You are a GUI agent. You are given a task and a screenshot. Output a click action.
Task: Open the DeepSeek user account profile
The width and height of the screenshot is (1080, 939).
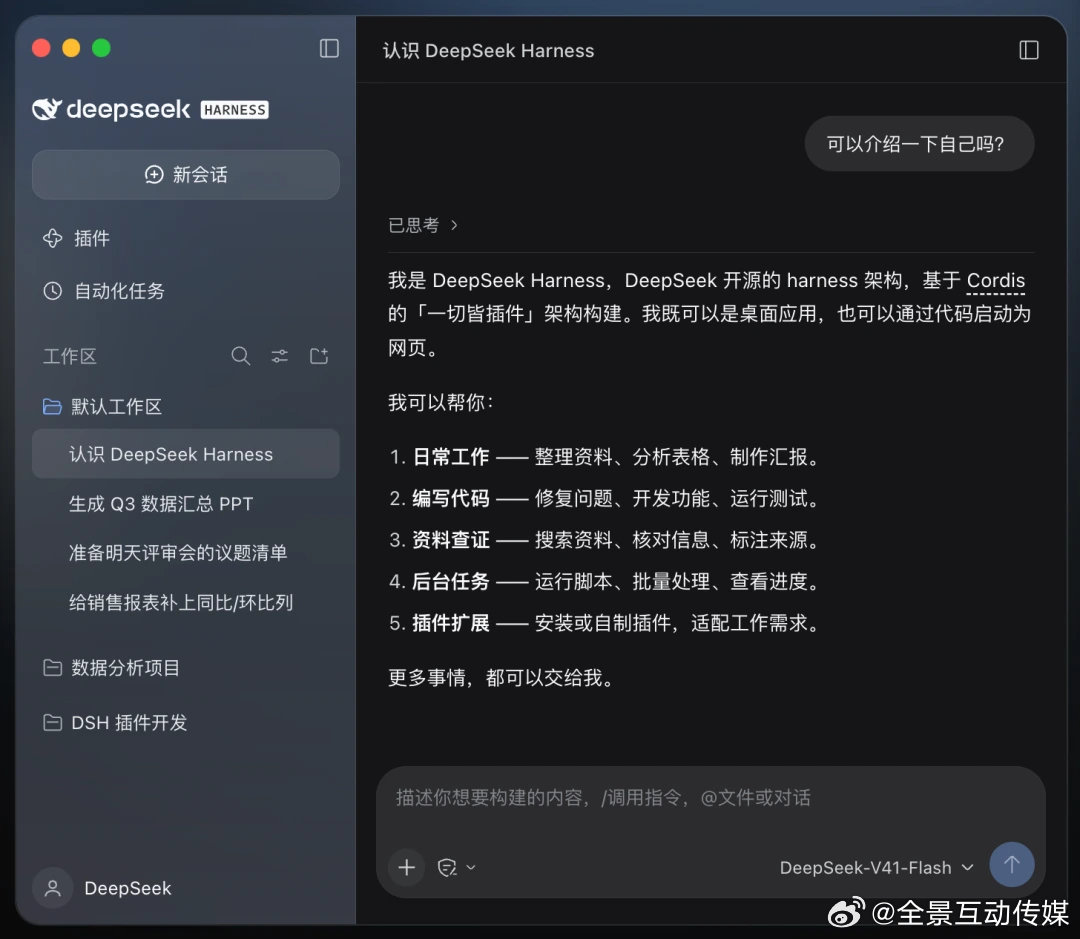pyautogui.click(x=102, y=888)
